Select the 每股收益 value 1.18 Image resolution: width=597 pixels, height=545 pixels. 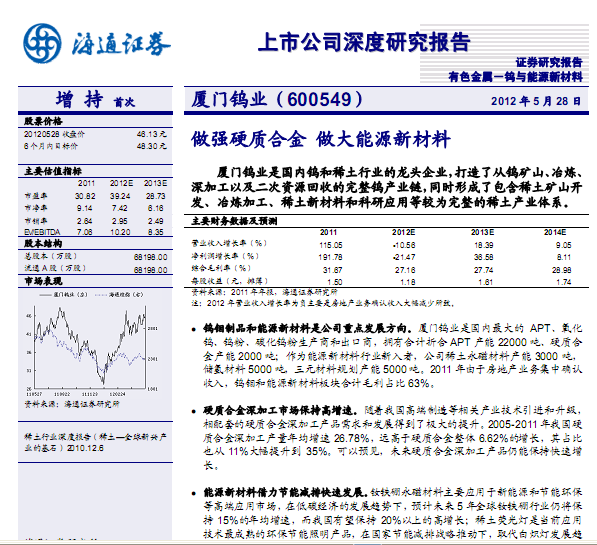(x=408, y=282)
